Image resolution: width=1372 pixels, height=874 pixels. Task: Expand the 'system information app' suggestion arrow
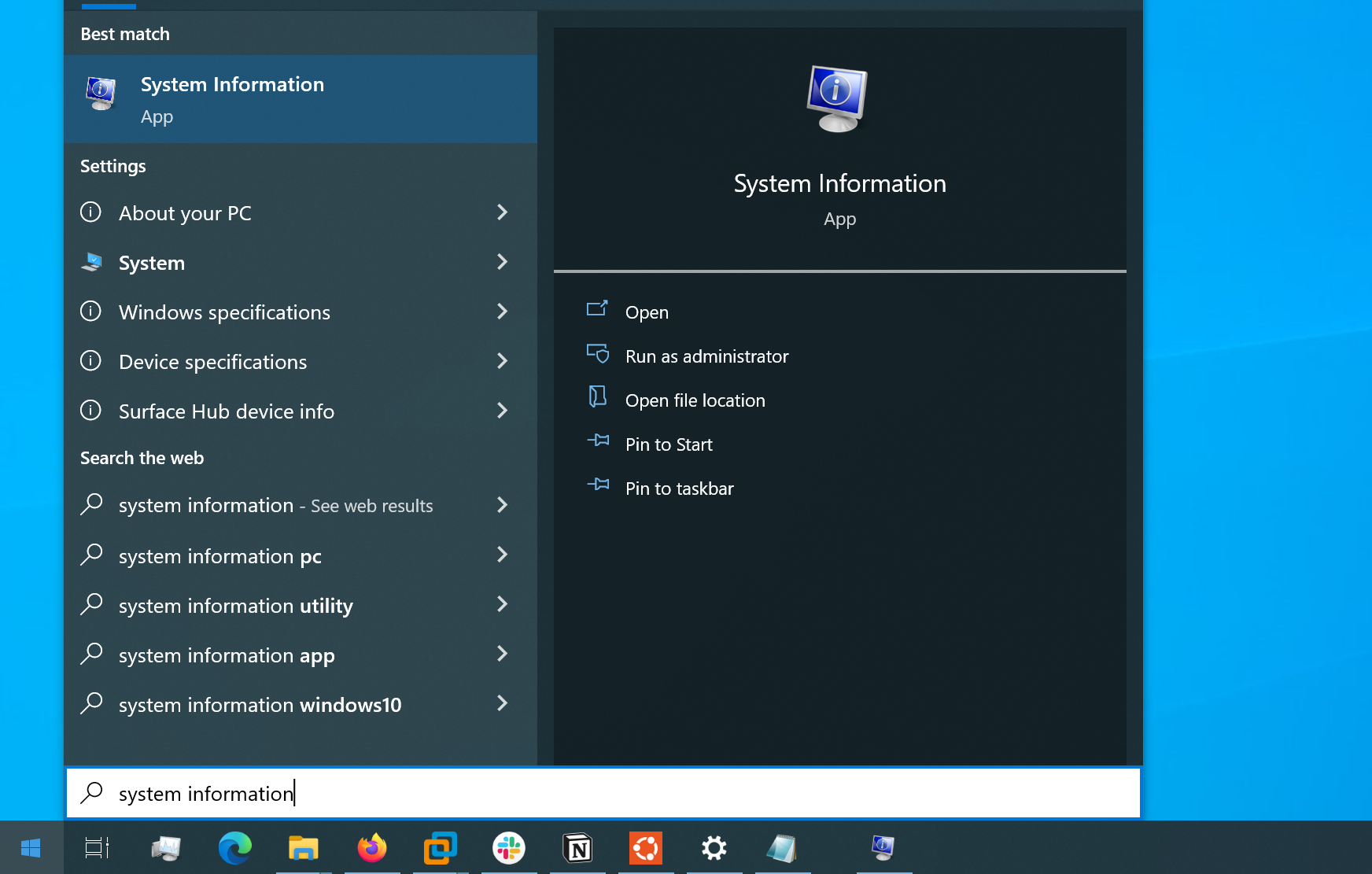pos(502,654)
